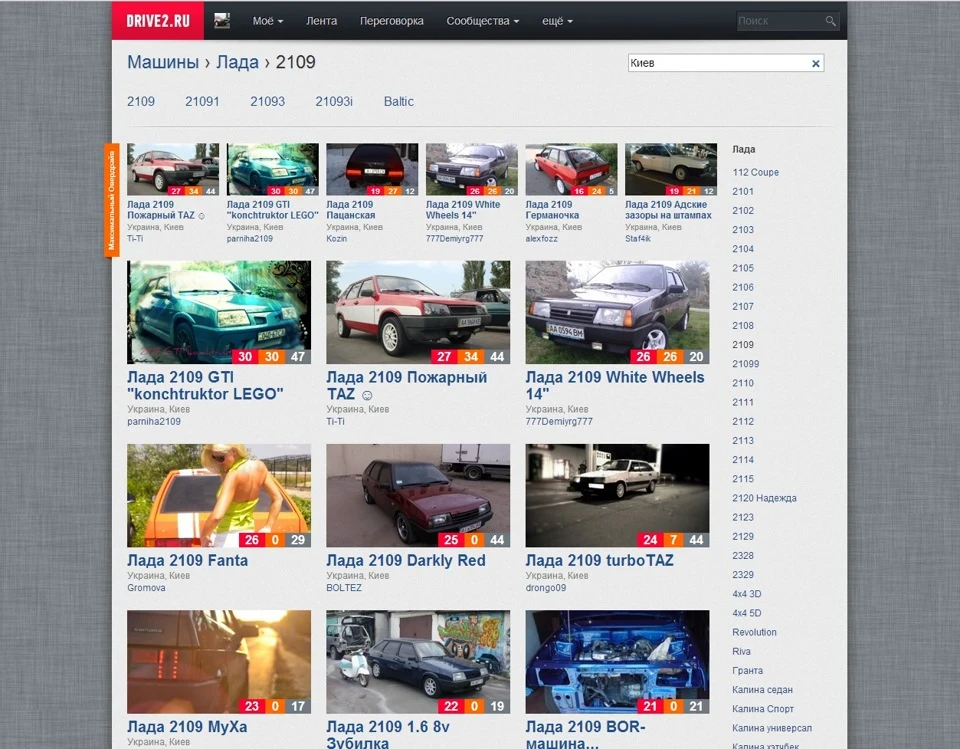This screenshot has width=960, height=749.
Task: Open Лада 2109 BOR-машина engine bay photo
Action: tap(617, 661)
